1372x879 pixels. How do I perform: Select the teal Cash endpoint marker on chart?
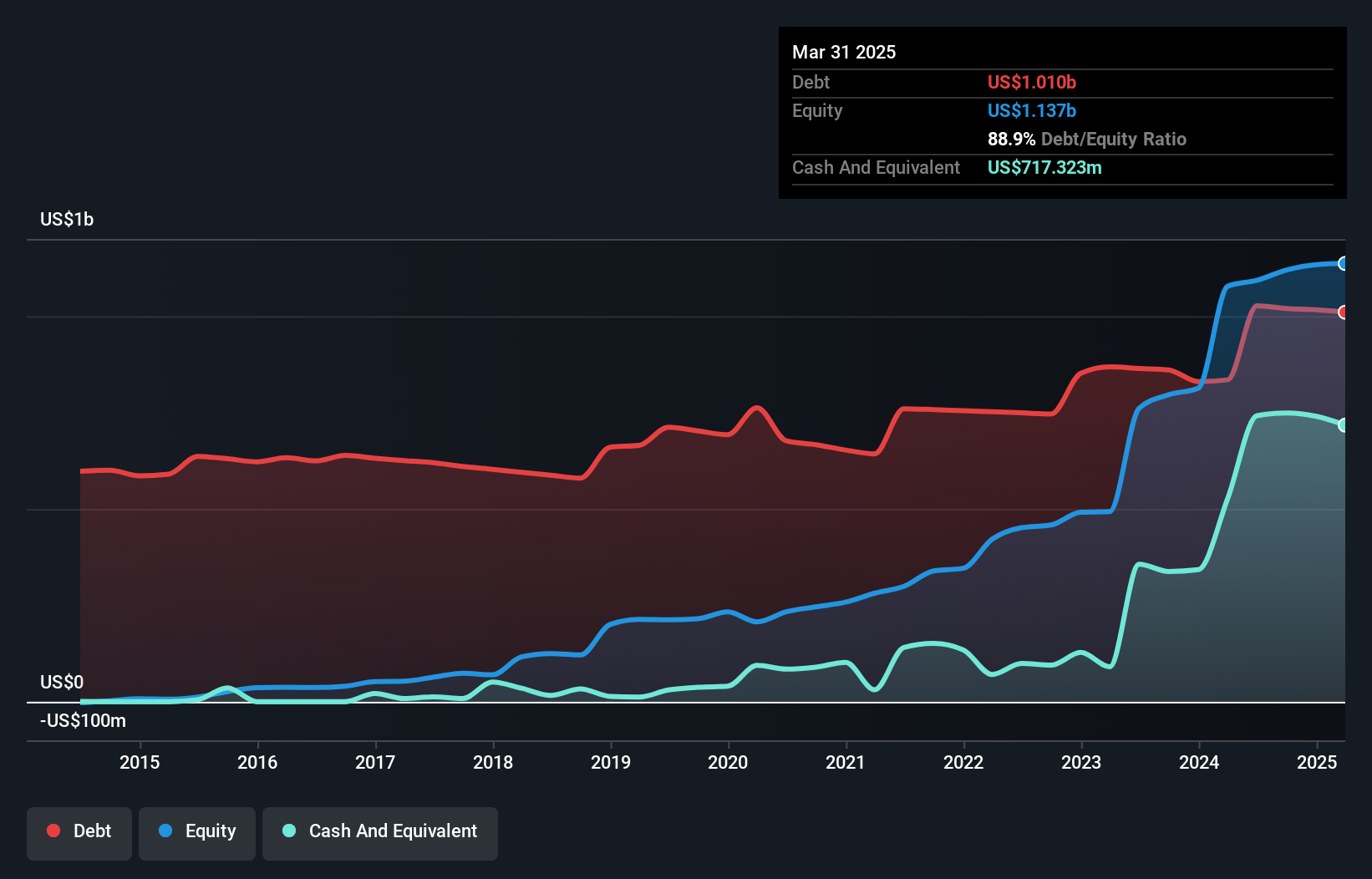pos(1344,425)
